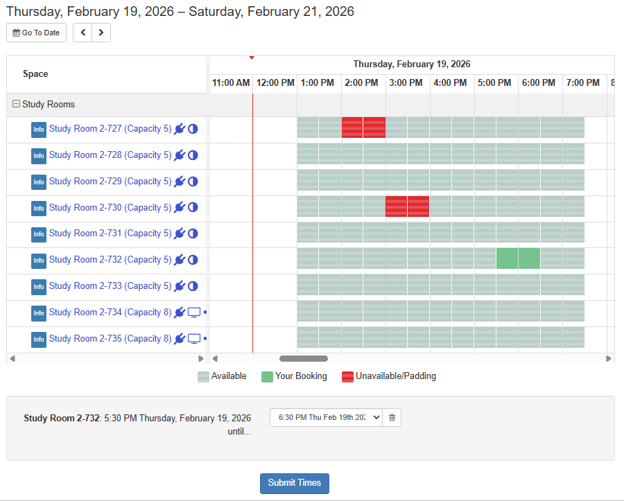Click monitor display icon for Room 2-735
Image resolution: width=624 pixels, height=501 pixels.
[194, 339]
